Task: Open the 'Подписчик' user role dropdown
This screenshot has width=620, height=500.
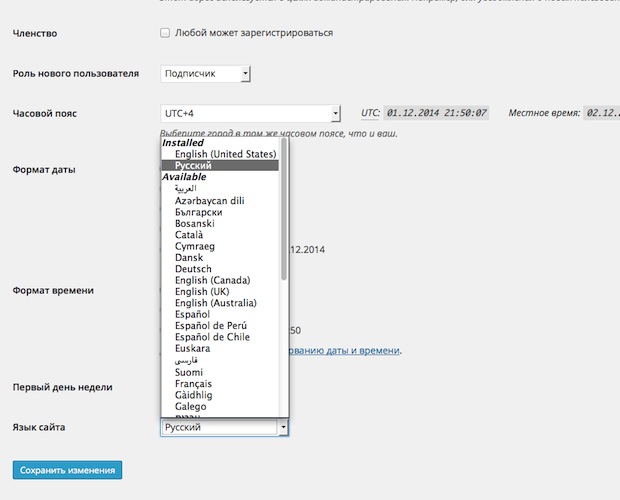Action: point(205,73)
